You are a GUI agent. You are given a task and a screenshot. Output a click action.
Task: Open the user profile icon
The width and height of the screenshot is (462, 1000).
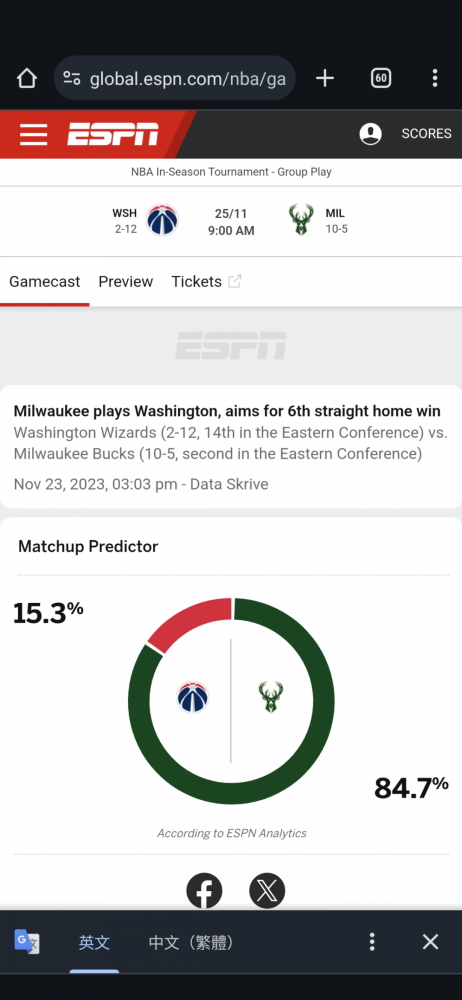[x=371, y=134]
